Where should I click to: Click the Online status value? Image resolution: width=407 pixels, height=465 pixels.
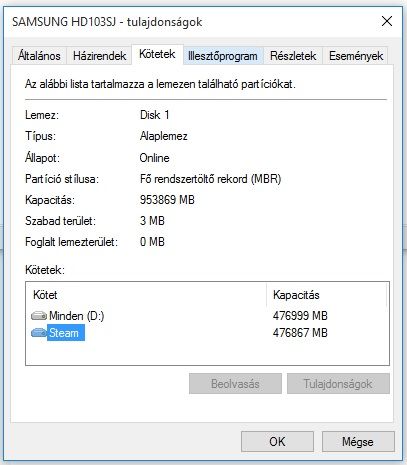click(x=154, y=158)
